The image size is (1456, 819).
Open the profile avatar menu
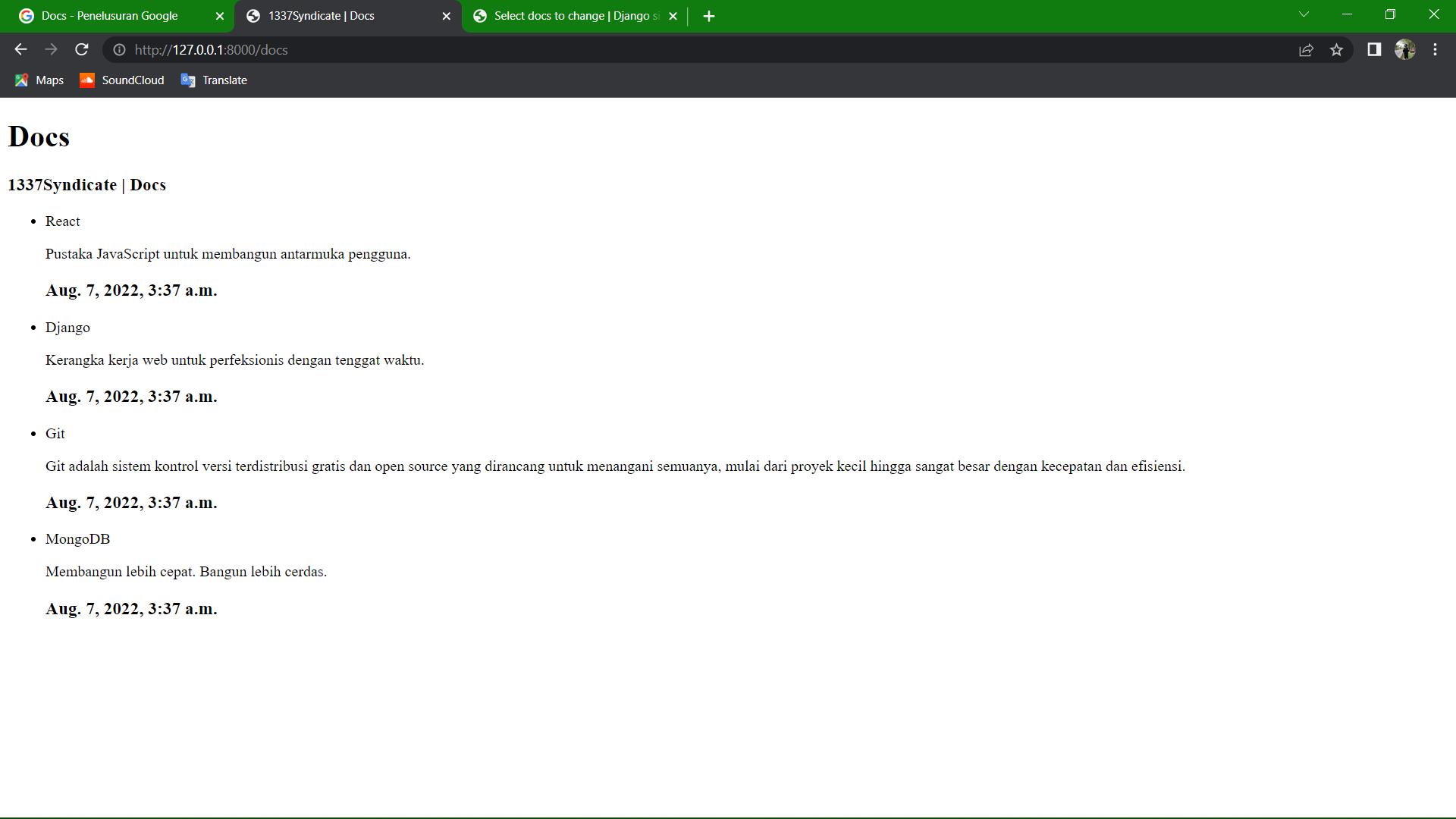(1404, 50)
